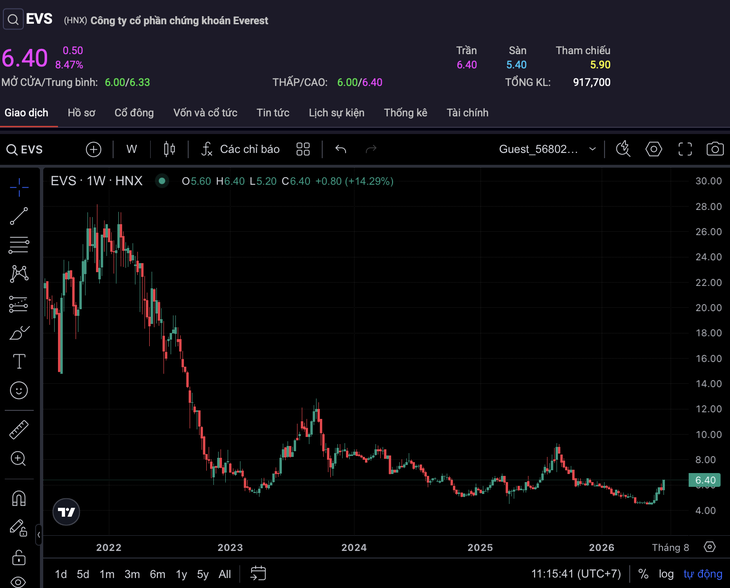
Task: Click the stock search magnifier icon
Action: point(13,20)
